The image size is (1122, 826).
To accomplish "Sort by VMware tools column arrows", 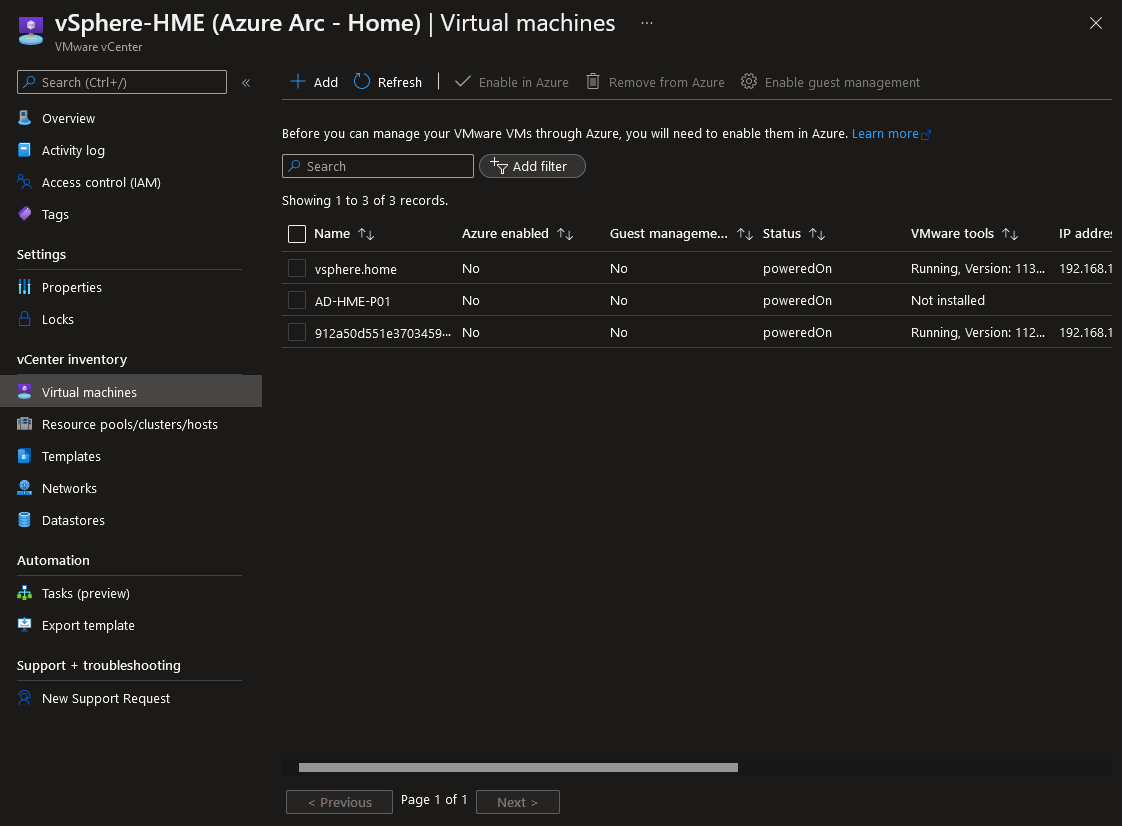I will pyautogui.click(x=1010, y=234).
